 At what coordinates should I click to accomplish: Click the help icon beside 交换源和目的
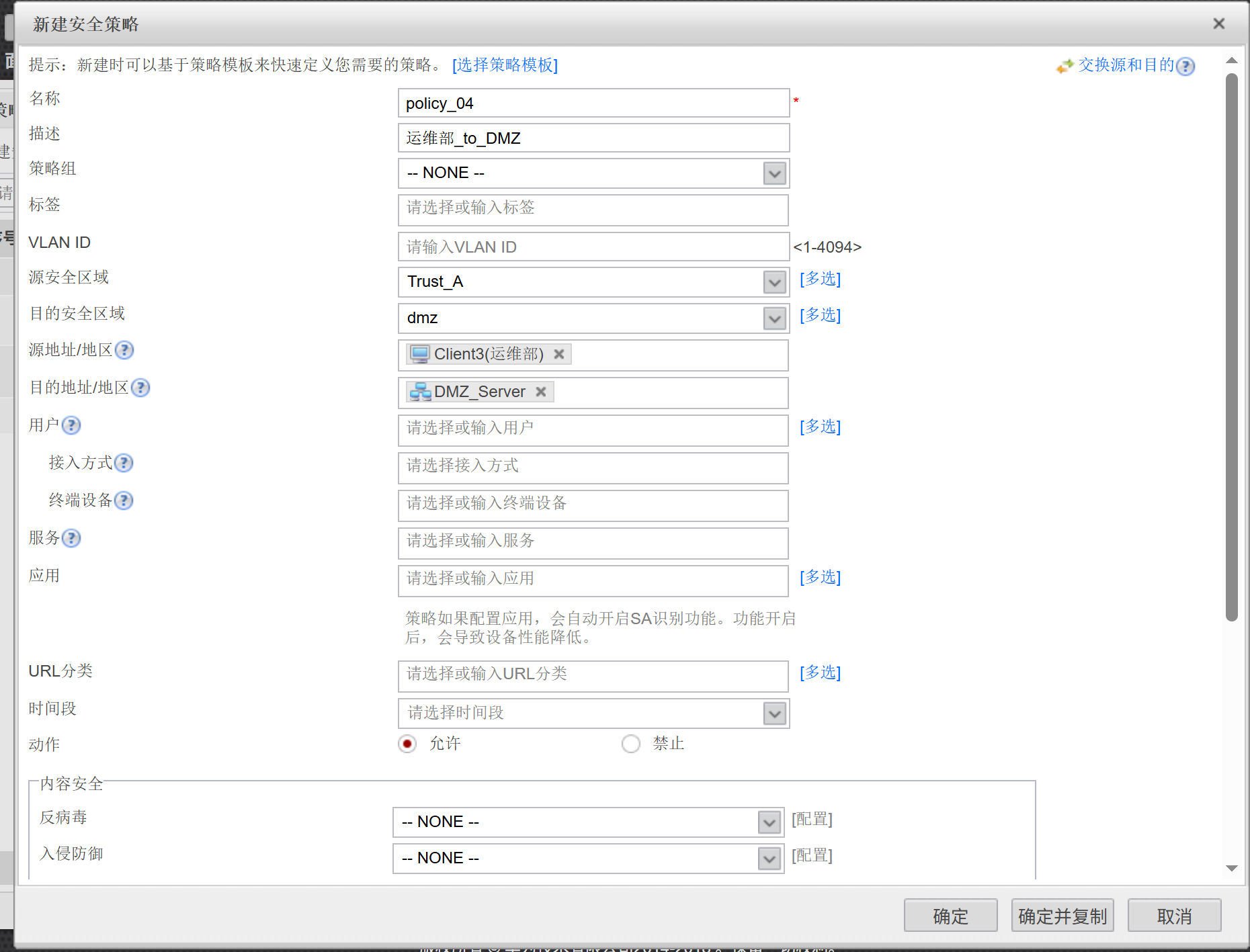(1186, 66)
